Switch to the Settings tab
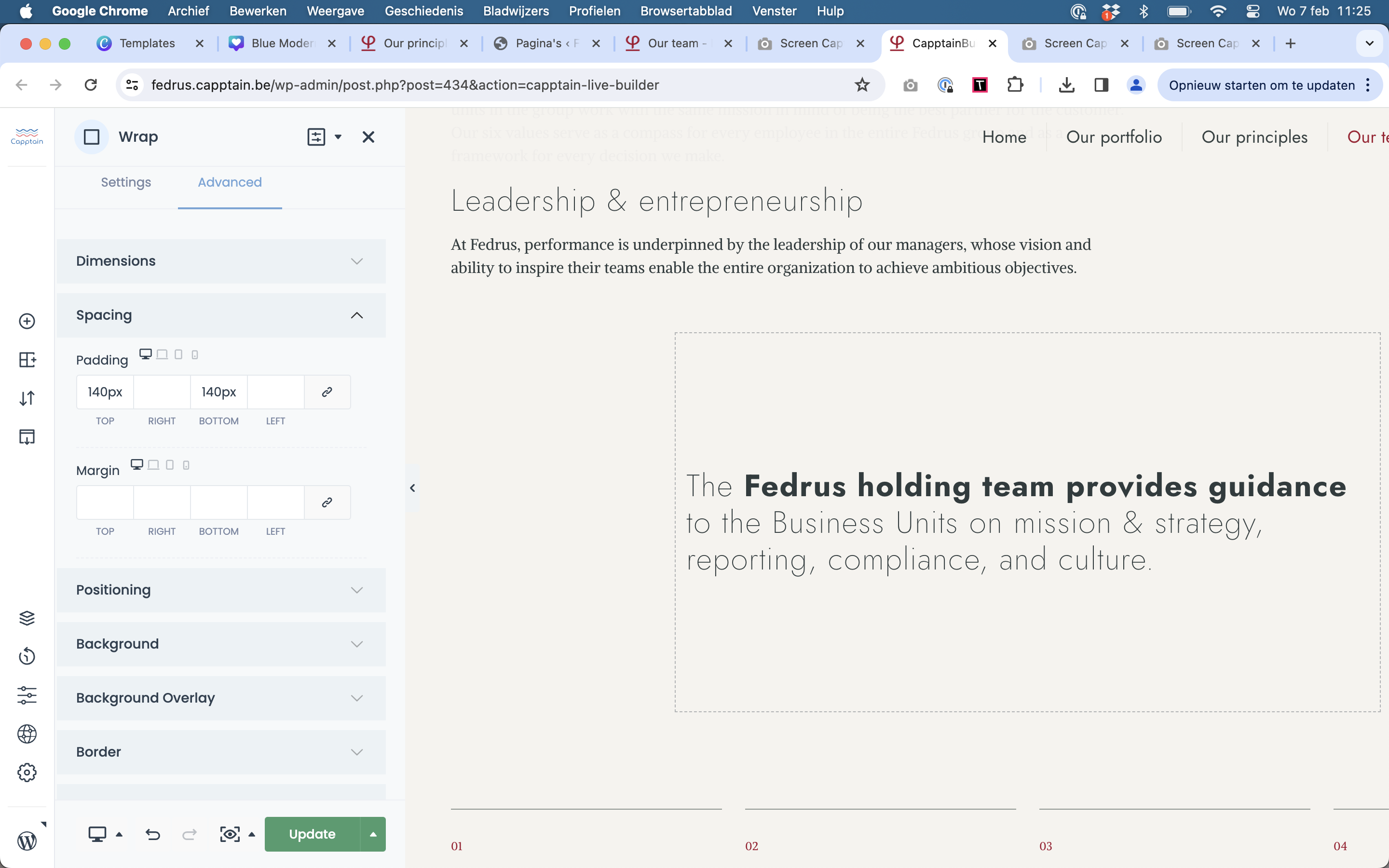The height and width of the screenshot is (868, 1389). click(126, 183)
